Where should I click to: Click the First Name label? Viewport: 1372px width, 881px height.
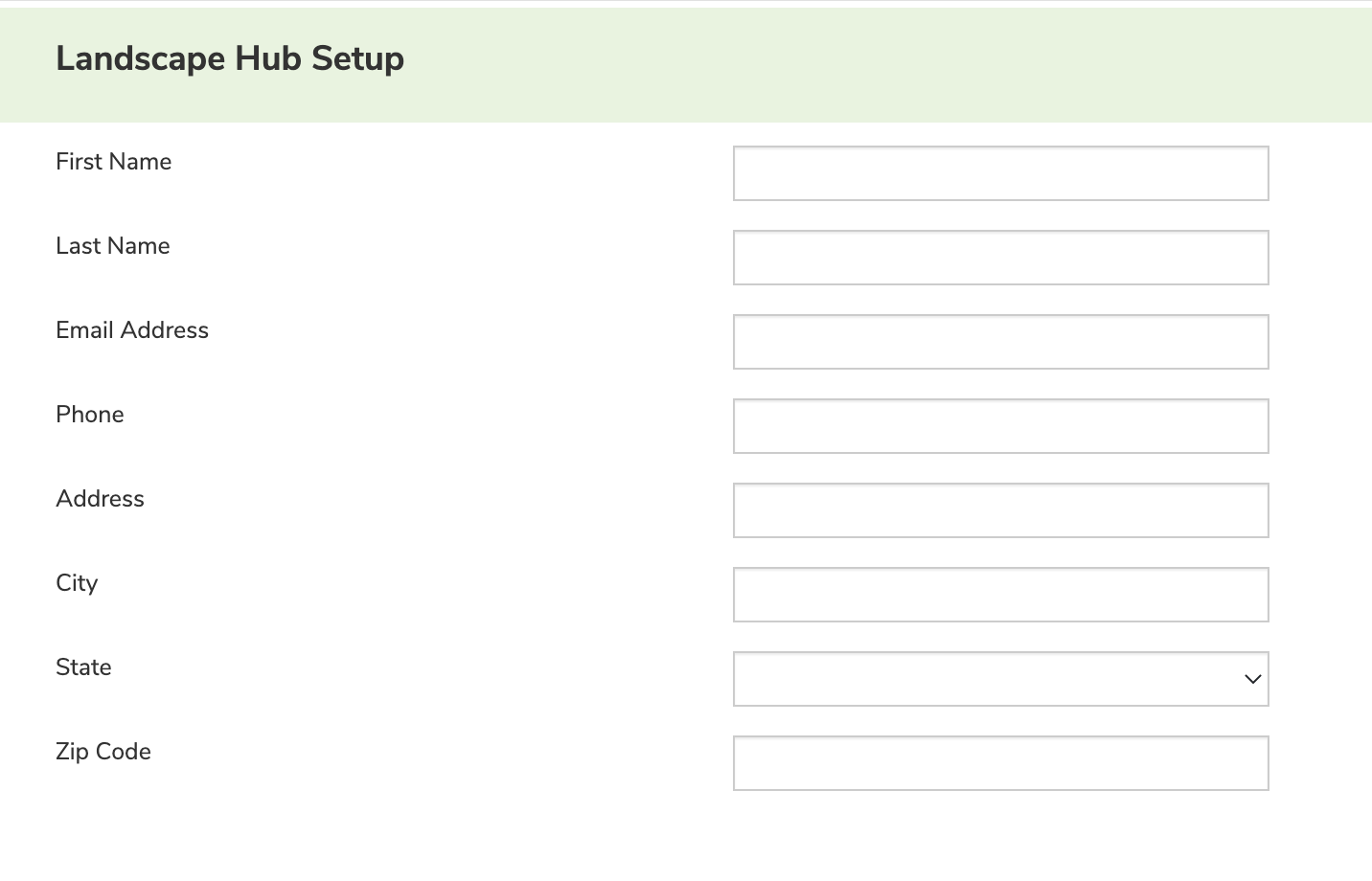[x=113, y=162]
